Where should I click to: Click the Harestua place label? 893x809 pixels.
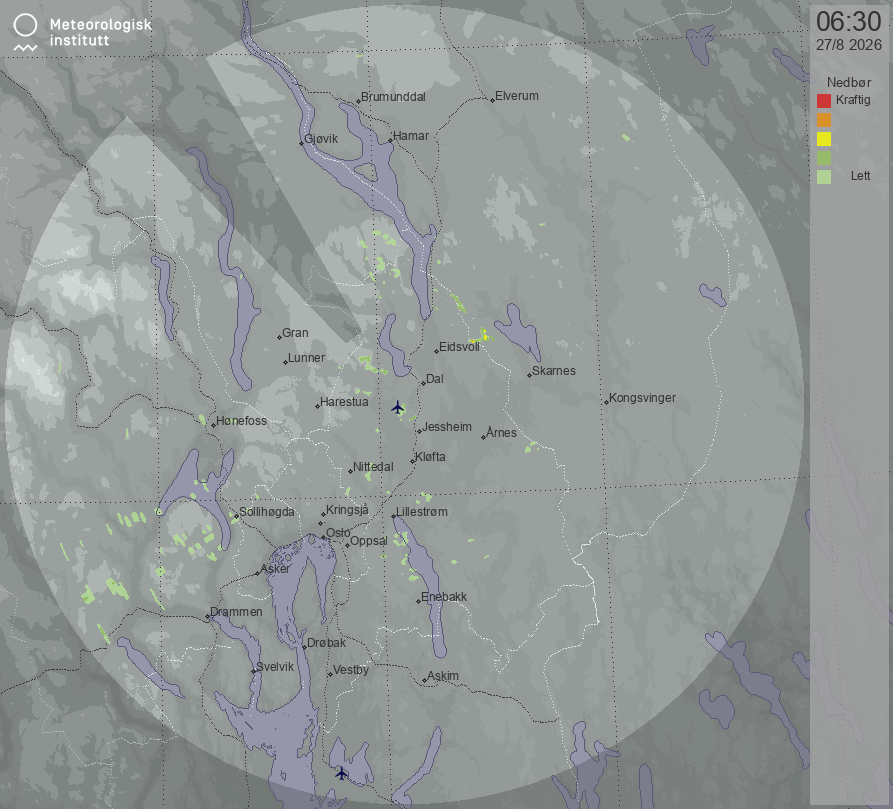coord(344,402)
